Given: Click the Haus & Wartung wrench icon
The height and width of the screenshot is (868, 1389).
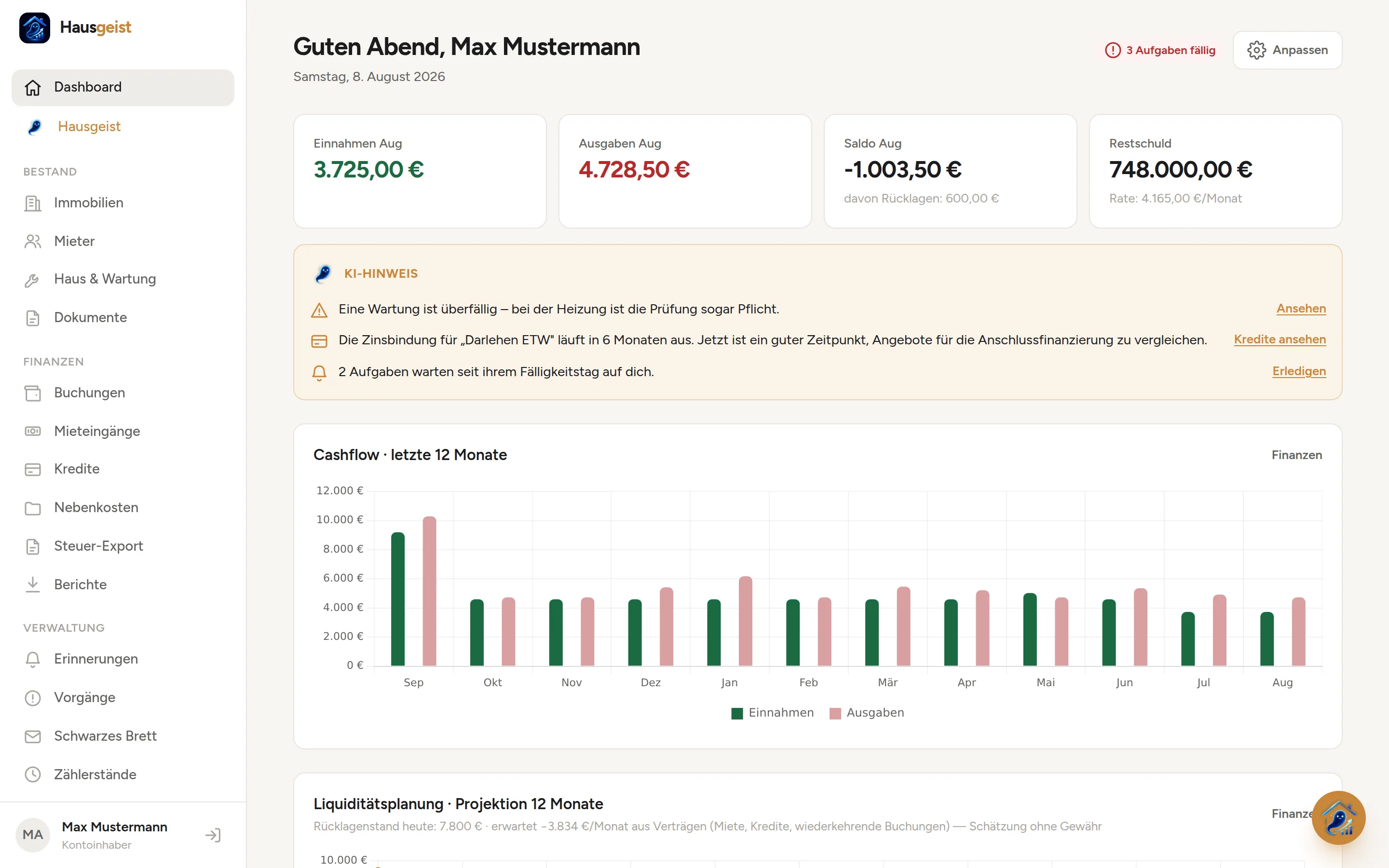Looking at the screenshot, I should coord(33,280).
